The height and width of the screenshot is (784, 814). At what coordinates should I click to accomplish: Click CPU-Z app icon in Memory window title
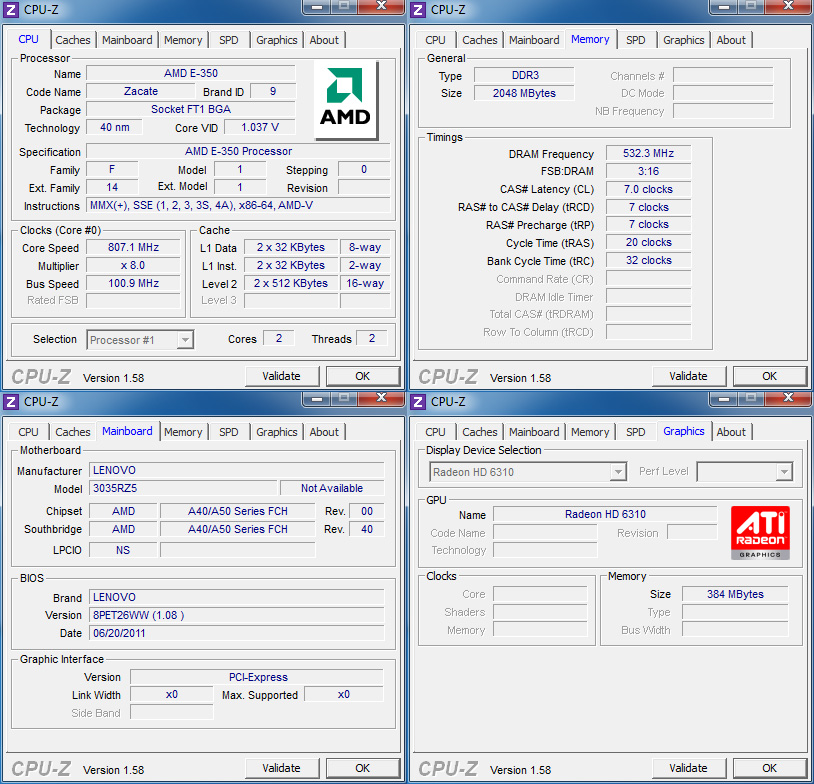point(418,9)
